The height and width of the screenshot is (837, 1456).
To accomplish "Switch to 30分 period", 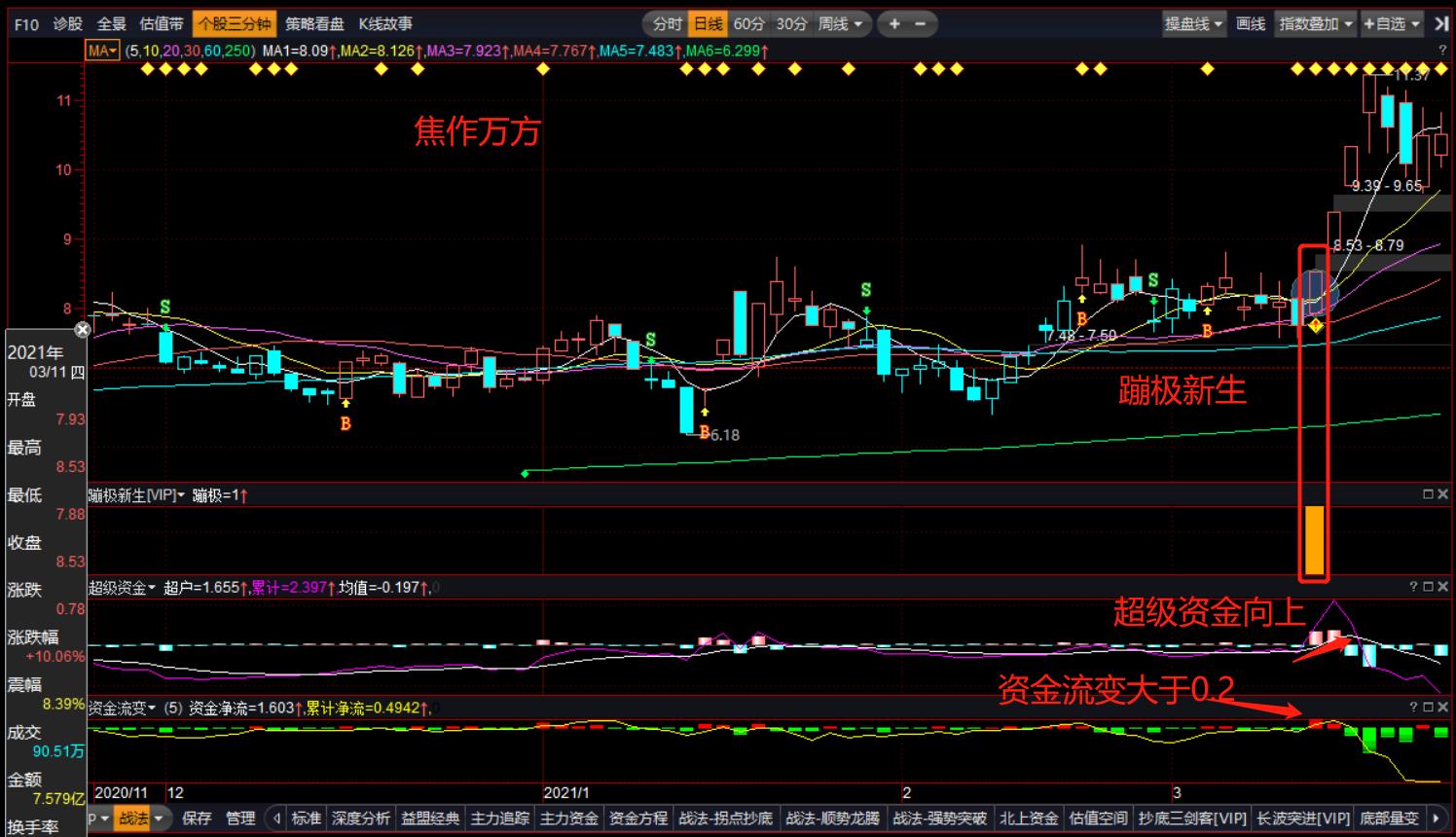I will [x=791, y=23].
